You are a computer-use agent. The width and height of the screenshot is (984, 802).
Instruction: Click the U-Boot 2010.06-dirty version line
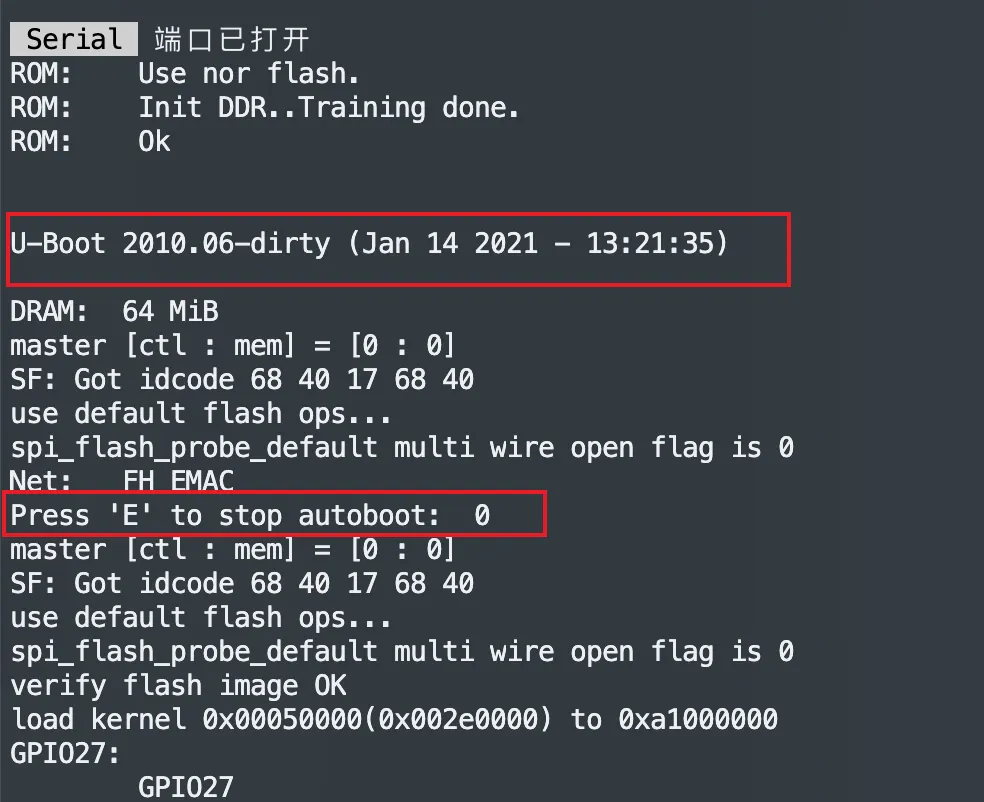point(369,243)
